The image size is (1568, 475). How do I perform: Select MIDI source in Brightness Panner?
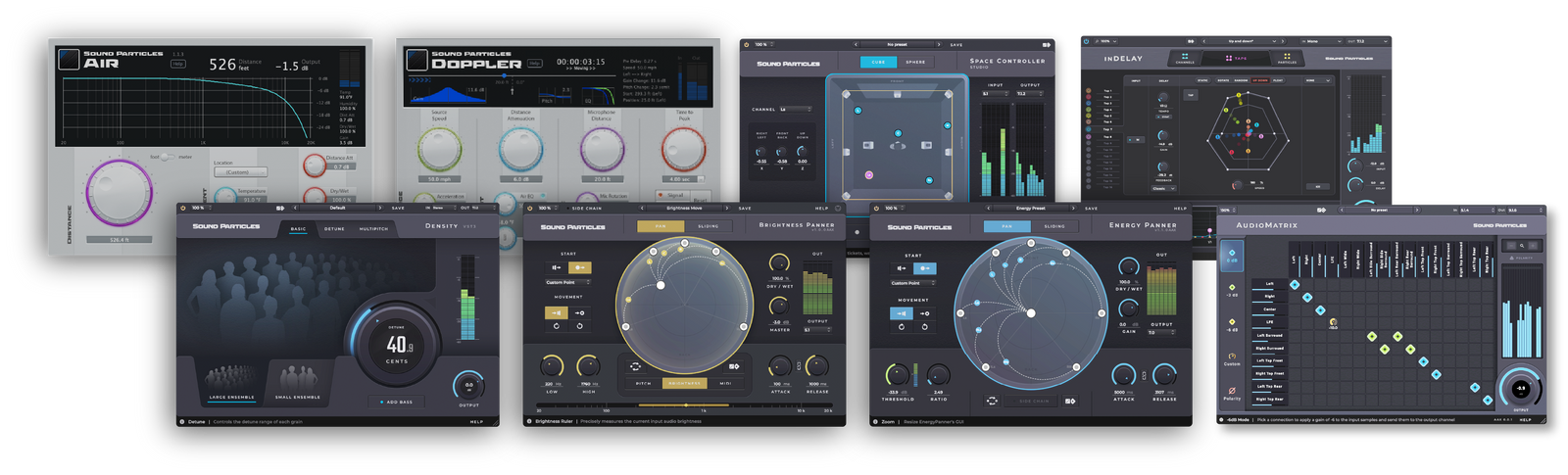click(725, 383)
